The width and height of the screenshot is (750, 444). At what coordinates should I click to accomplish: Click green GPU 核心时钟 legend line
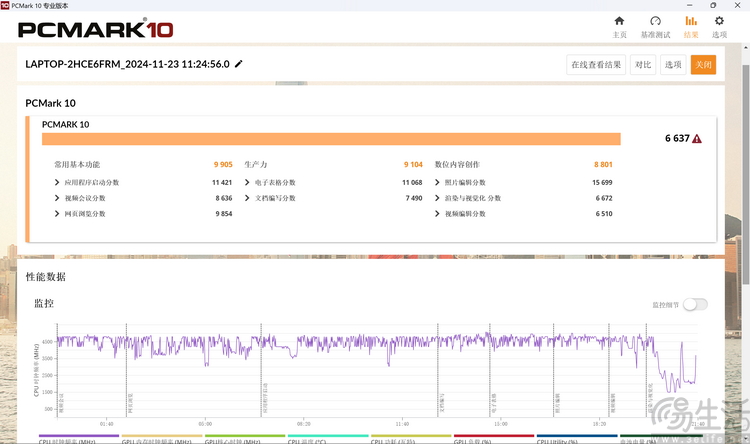point(245,436)
